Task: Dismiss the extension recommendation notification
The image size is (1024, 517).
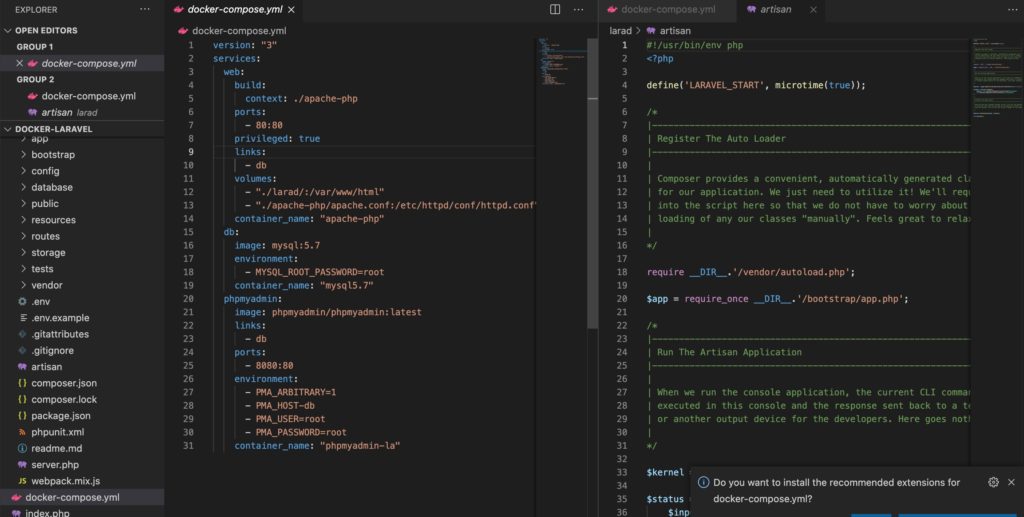Action: [1012, 482]
